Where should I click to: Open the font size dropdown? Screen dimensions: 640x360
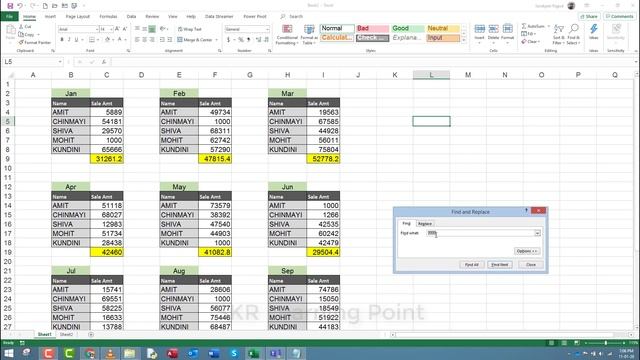[111, 29]
